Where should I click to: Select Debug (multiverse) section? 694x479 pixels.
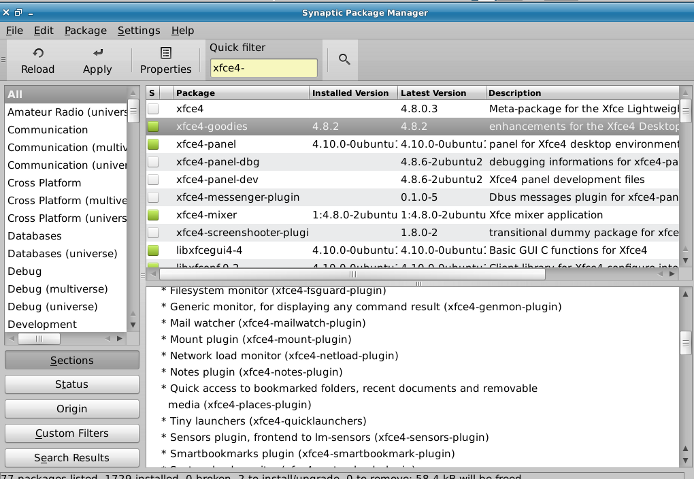[66, 289]
